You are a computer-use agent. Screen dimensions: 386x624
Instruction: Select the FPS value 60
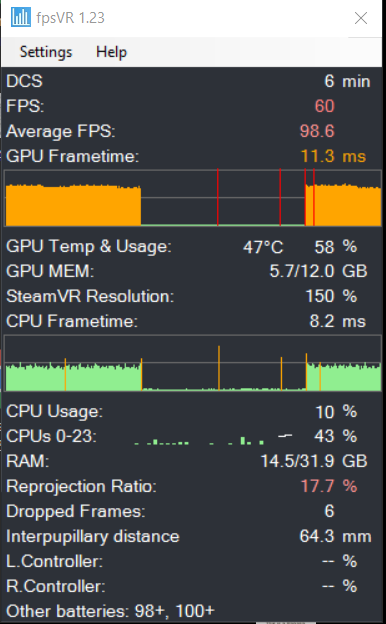coord(324,106)
